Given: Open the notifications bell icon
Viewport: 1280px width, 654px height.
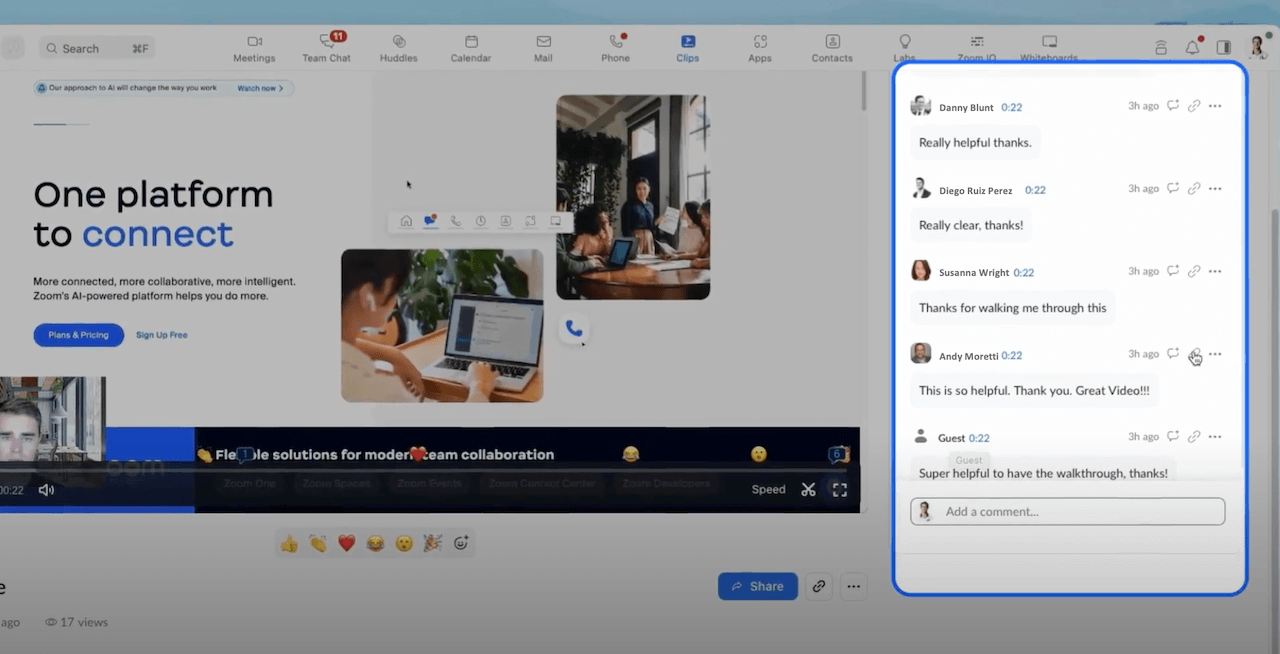Looking at the screenshot, I should pos(1192,47).
